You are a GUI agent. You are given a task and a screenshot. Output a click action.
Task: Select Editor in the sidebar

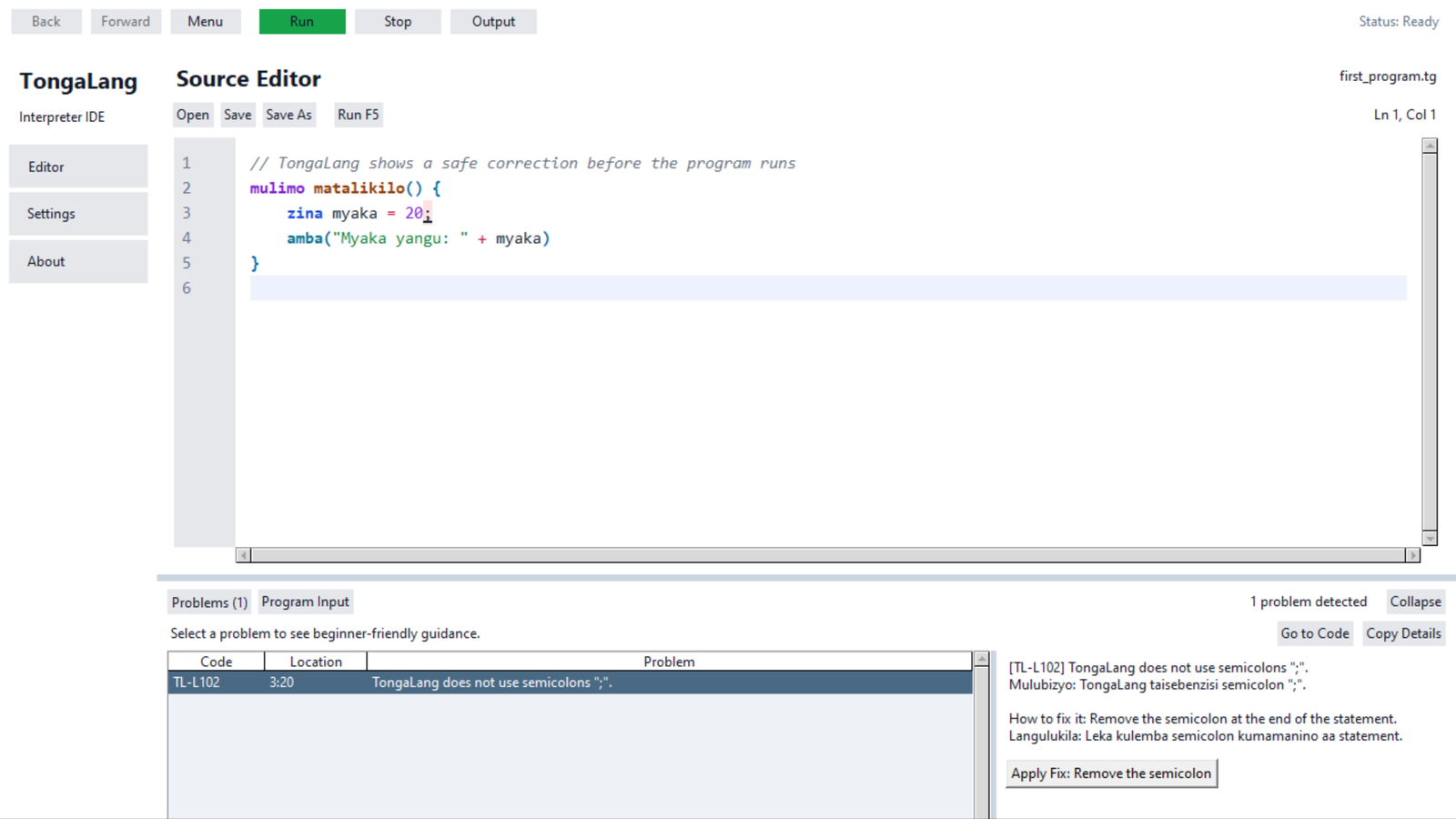click(x=78, y=167)
